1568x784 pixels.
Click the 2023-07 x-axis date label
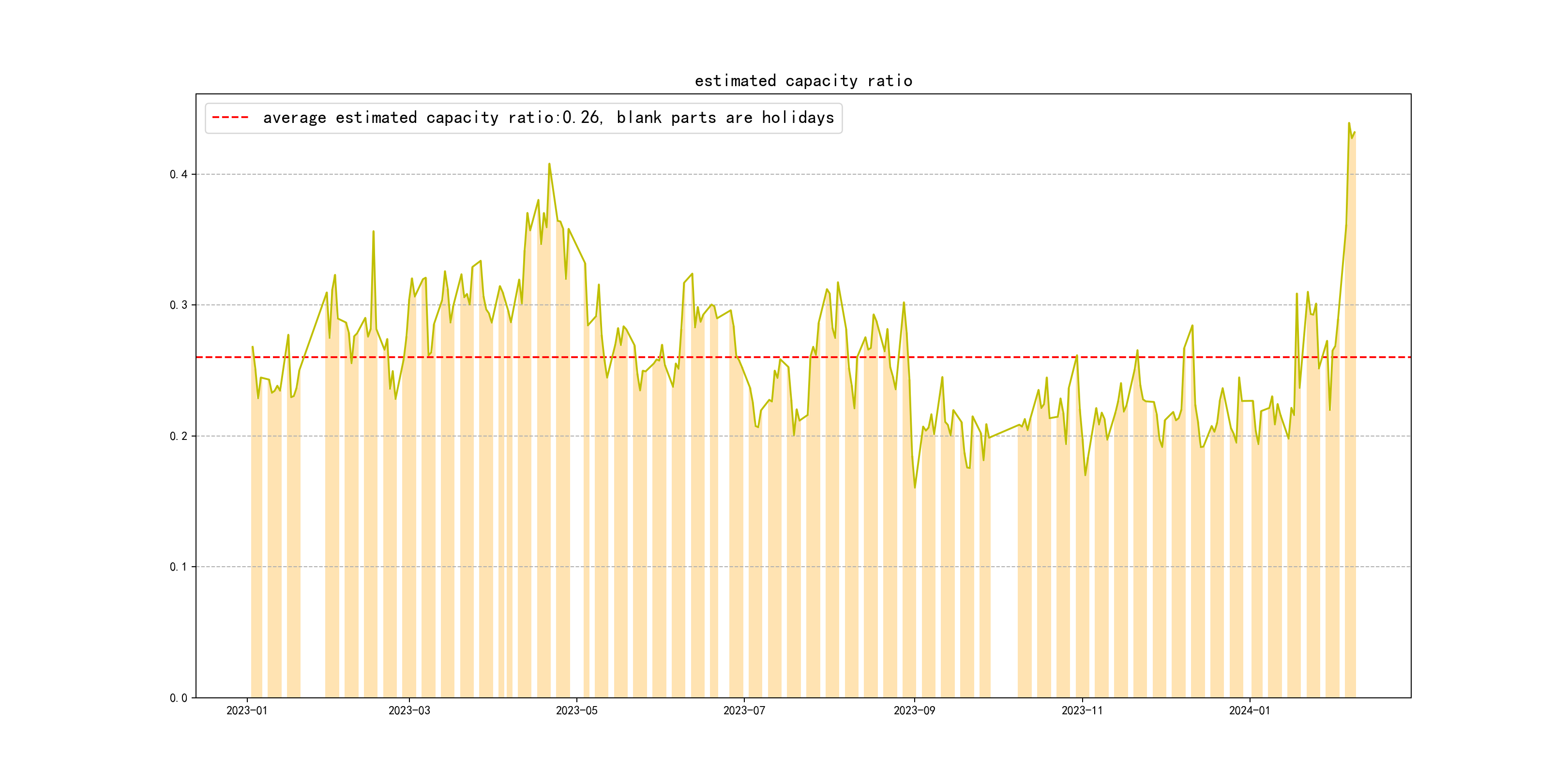pos(744,710)
